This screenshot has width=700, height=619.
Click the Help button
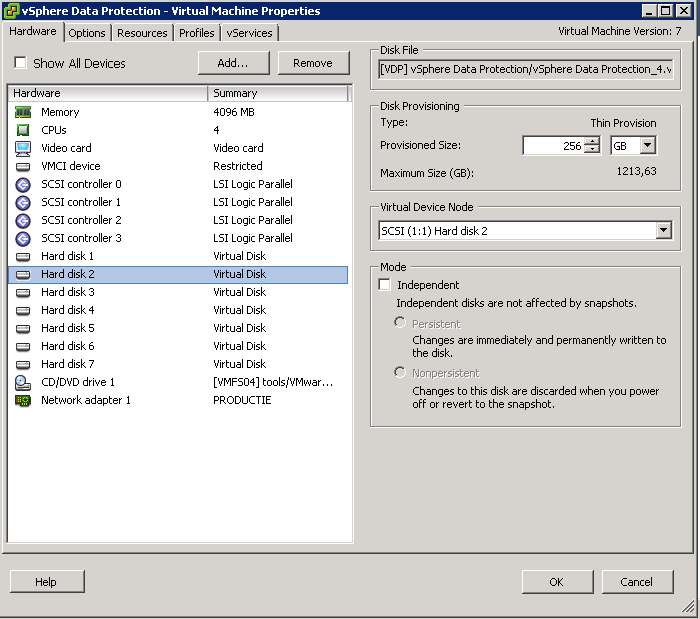pos(47,582)
